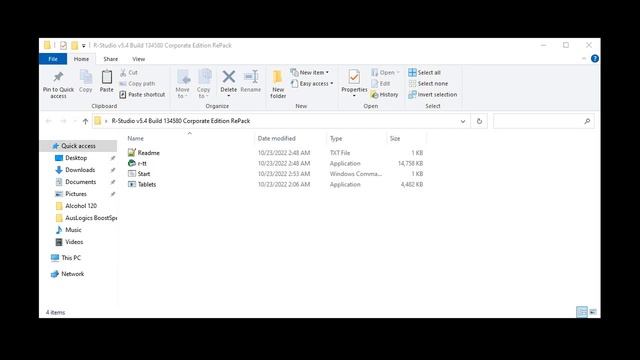Switch to Large icons view
Screen dimensions: 640x360
point(593,312)
